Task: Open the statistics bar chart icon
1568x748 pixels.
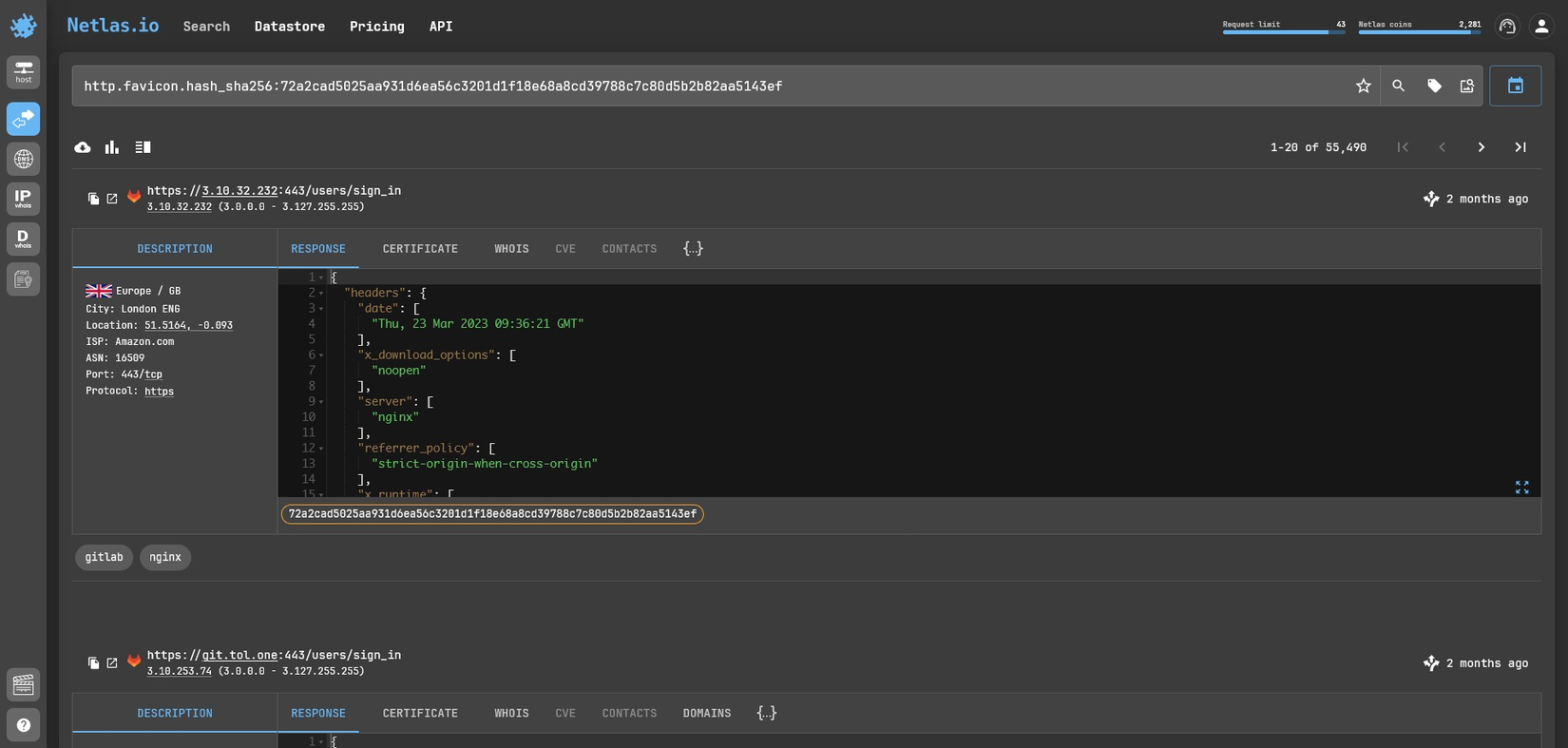Action: pyautogui.click(x=112, y=147)
